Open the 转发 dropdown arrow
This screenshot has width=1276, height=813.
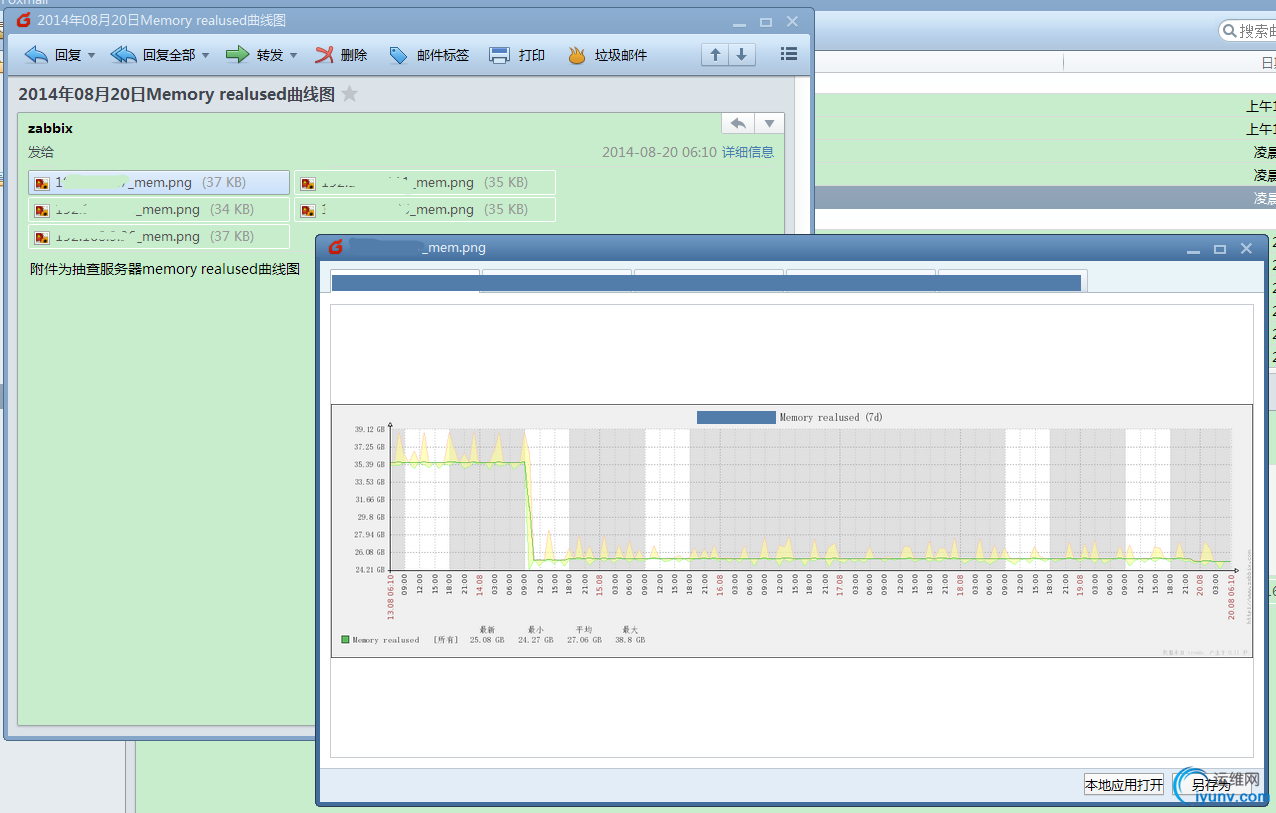294,56
